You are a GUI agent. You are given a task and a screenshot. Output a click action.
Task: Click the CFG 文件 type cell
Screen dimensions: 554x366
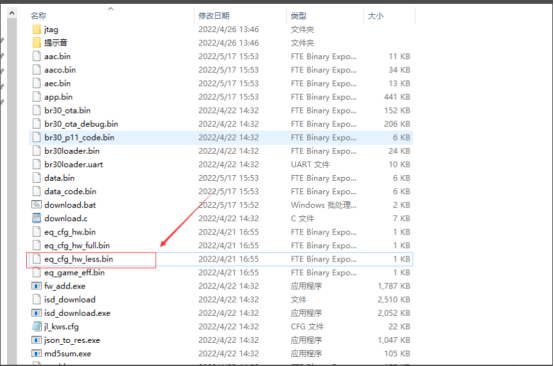(307, 326)
